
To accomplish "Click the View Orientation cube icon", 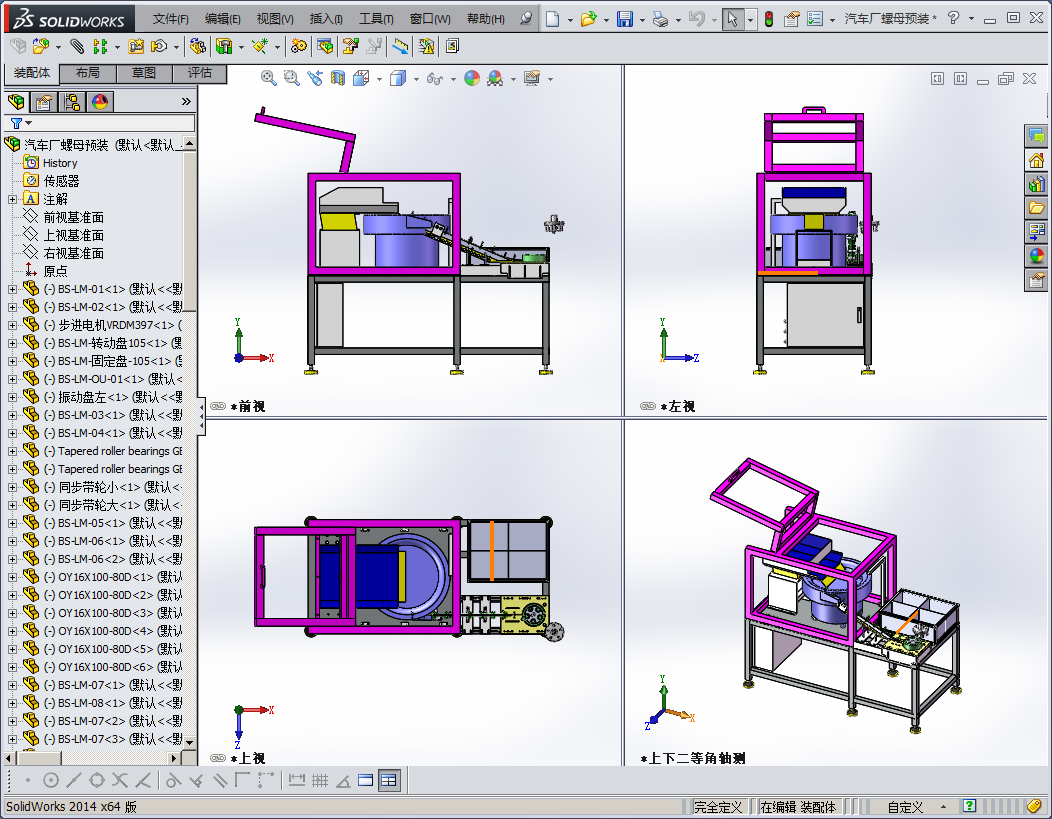I will click(362, 78).
